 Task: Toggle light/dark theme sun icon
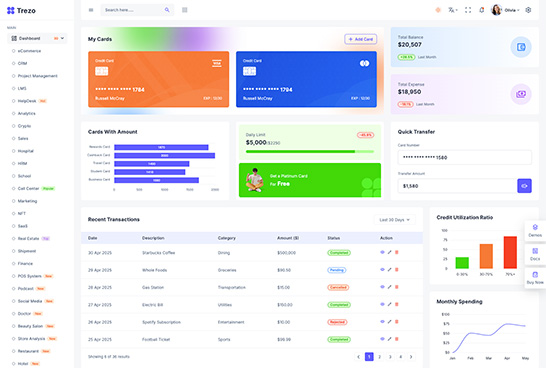(x=438, y=10)
